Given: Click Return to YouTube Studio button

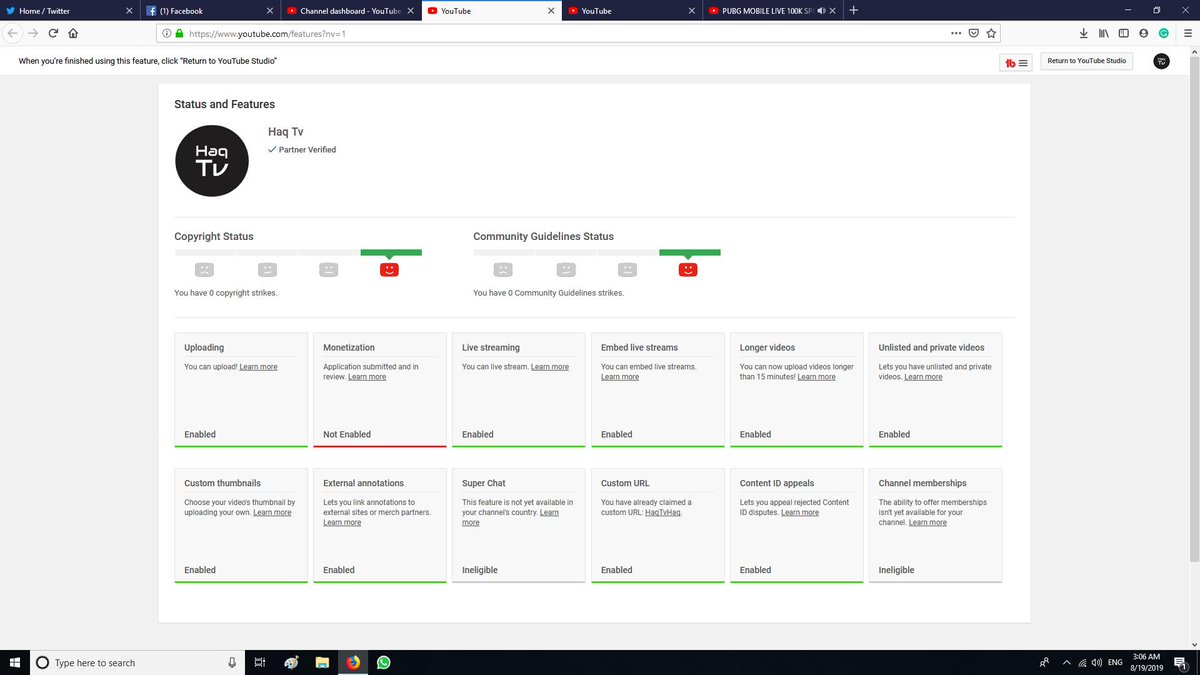Looking at the screenshot, I should (x=1086, y=61).
